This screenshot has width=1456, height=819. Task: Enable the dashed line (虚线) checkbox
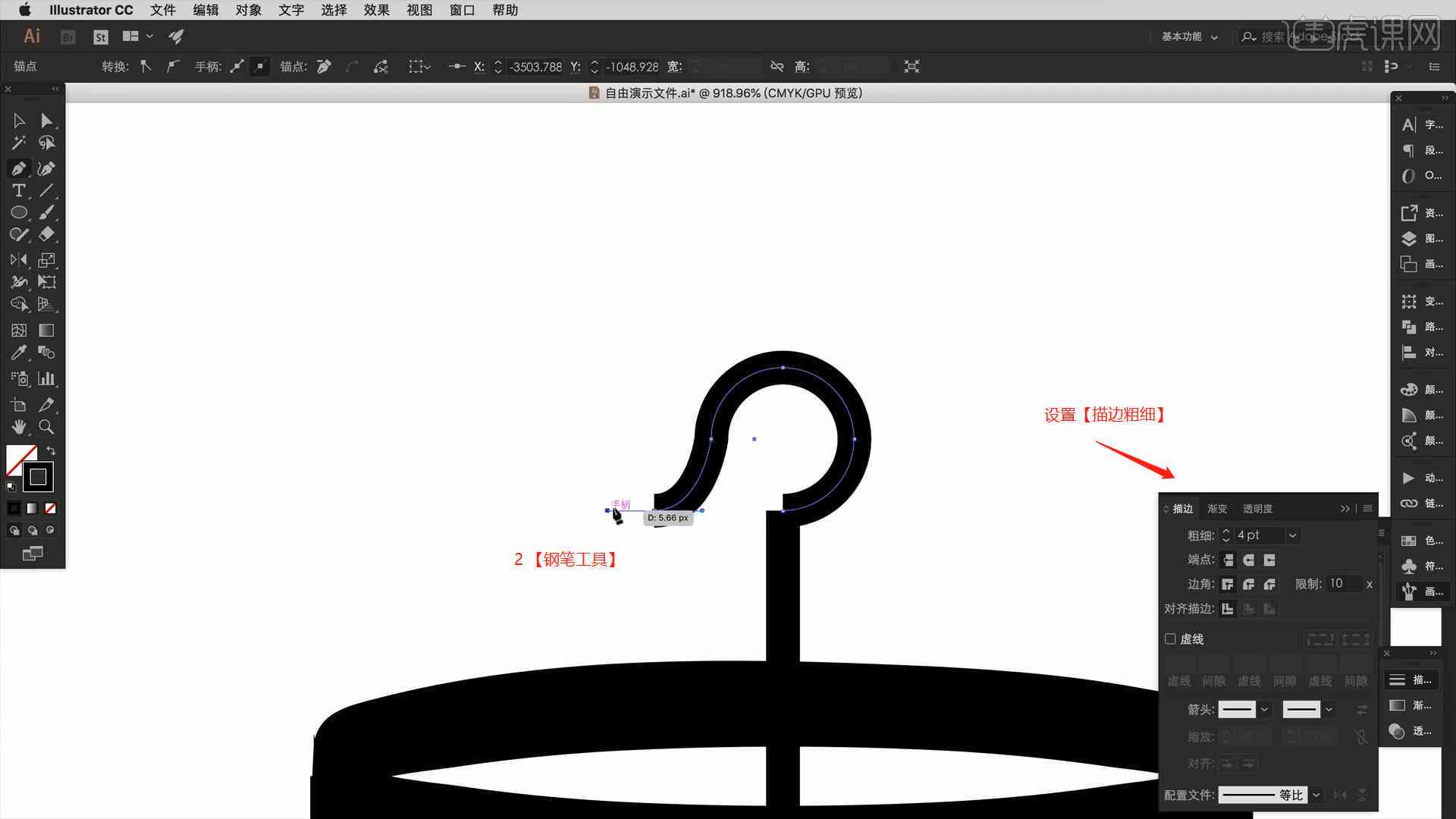pyautogui.click(x=1170, y=639)
